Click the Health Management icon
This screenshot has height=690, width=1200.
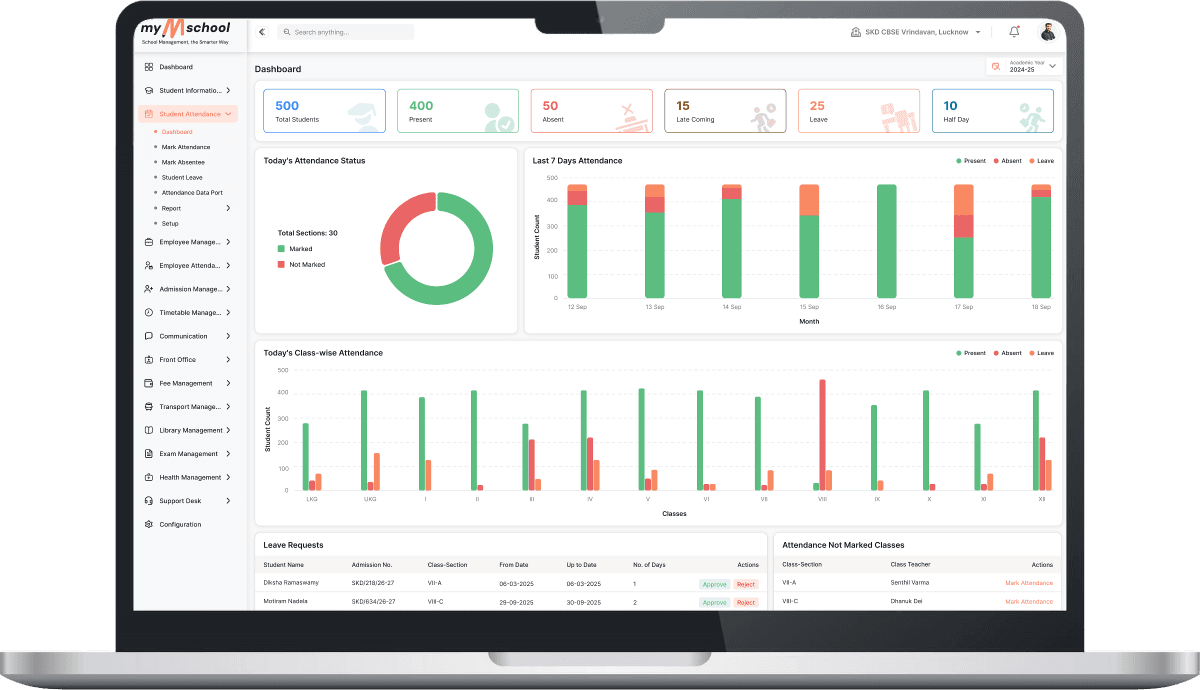(x=149, y=477)
